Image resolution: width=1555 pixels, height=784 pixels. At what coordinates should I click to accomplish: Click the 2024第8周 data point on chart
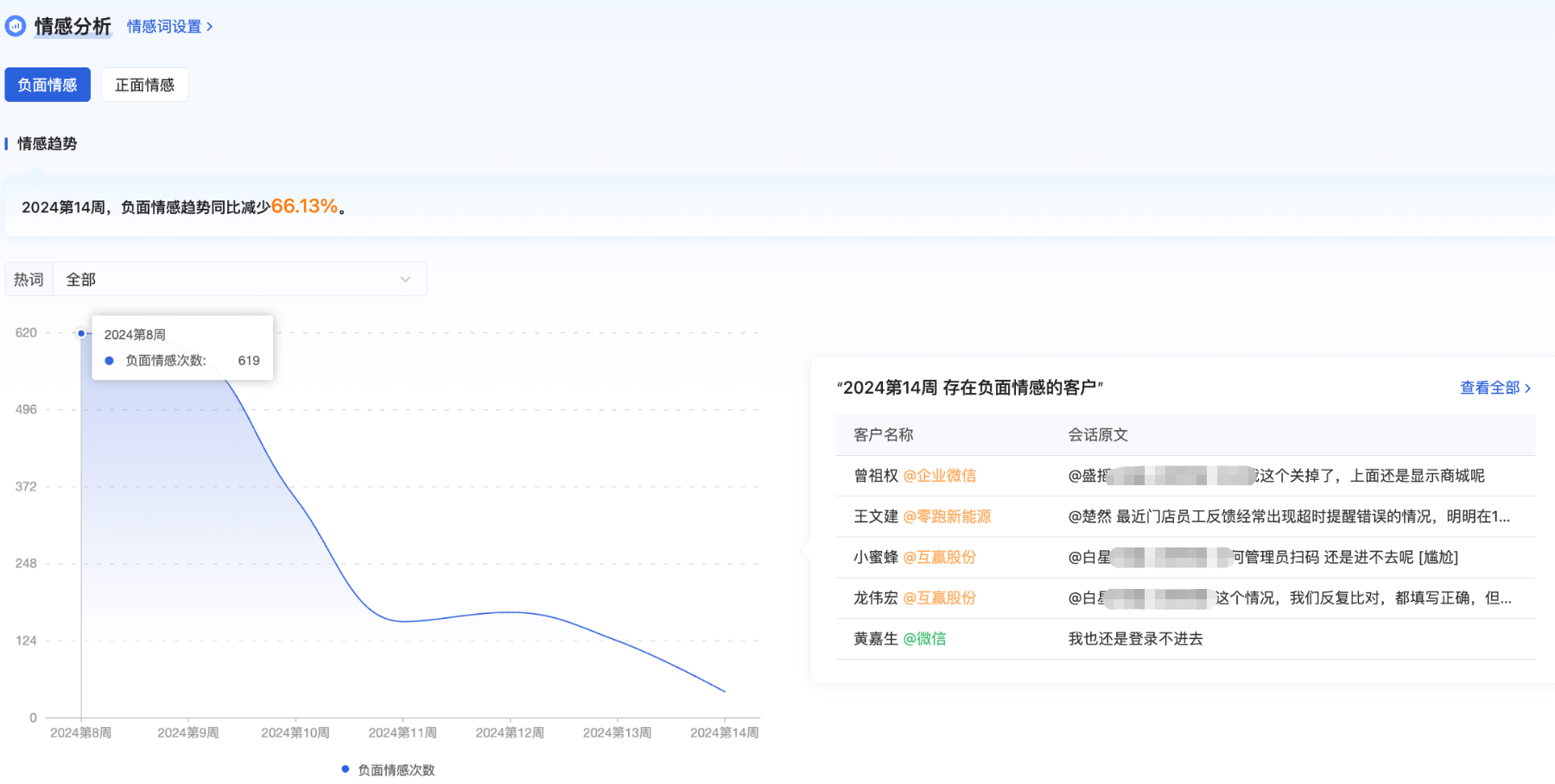coord(81,333)
